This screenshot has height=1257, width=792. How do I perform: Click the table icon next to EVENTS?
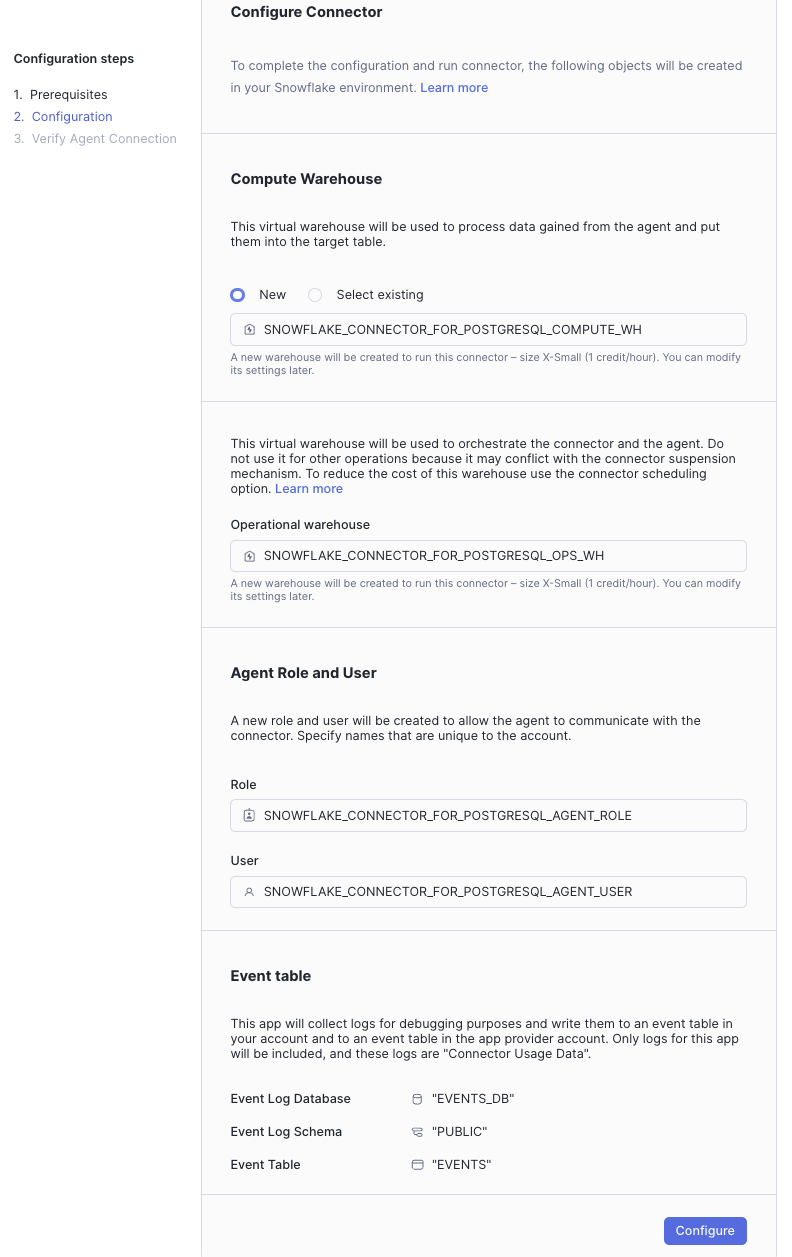[417, 1164]
